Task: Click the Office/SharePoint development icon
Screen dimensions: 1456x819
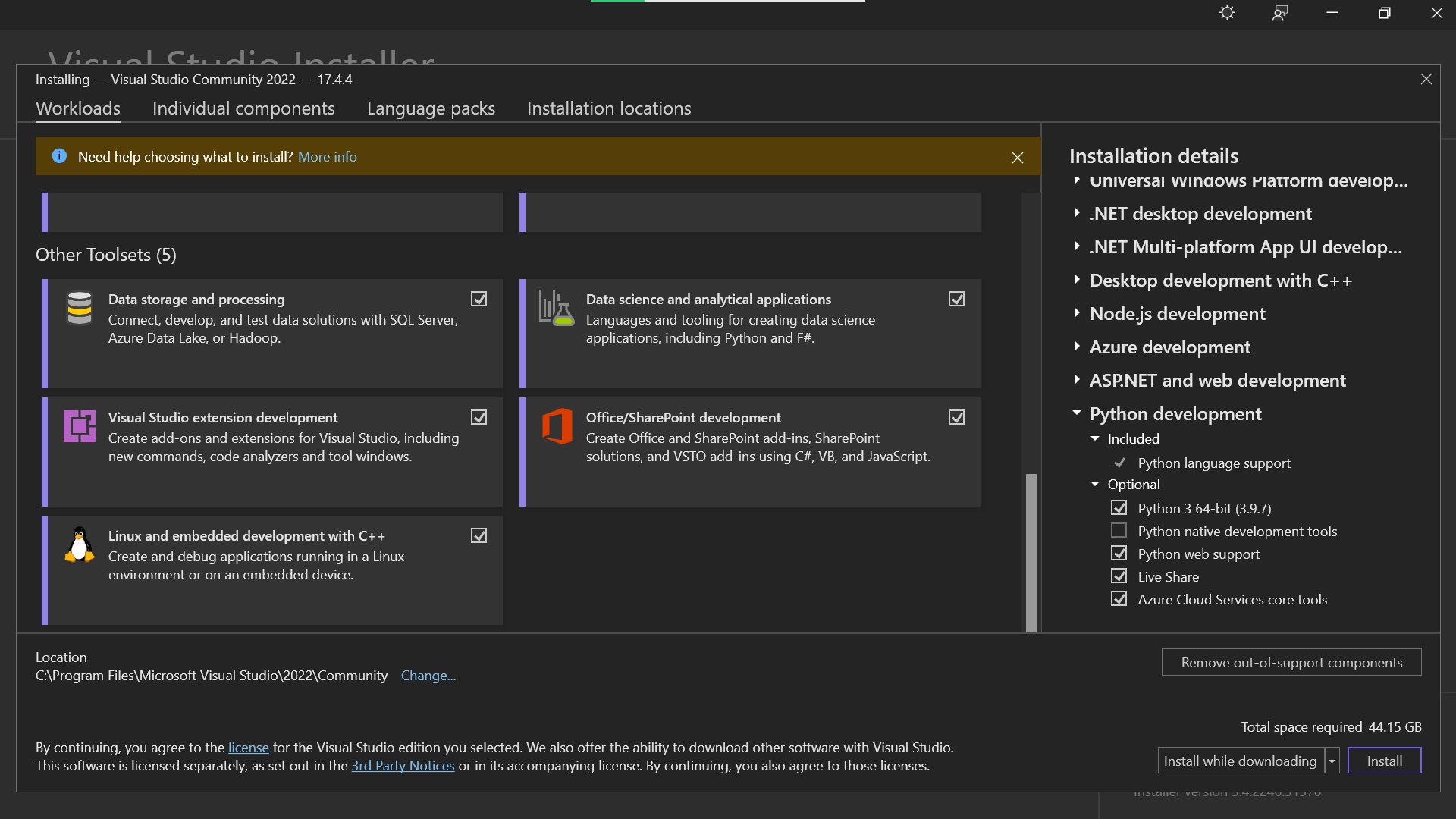Action: pyautogui.click(x=557, y=426)
